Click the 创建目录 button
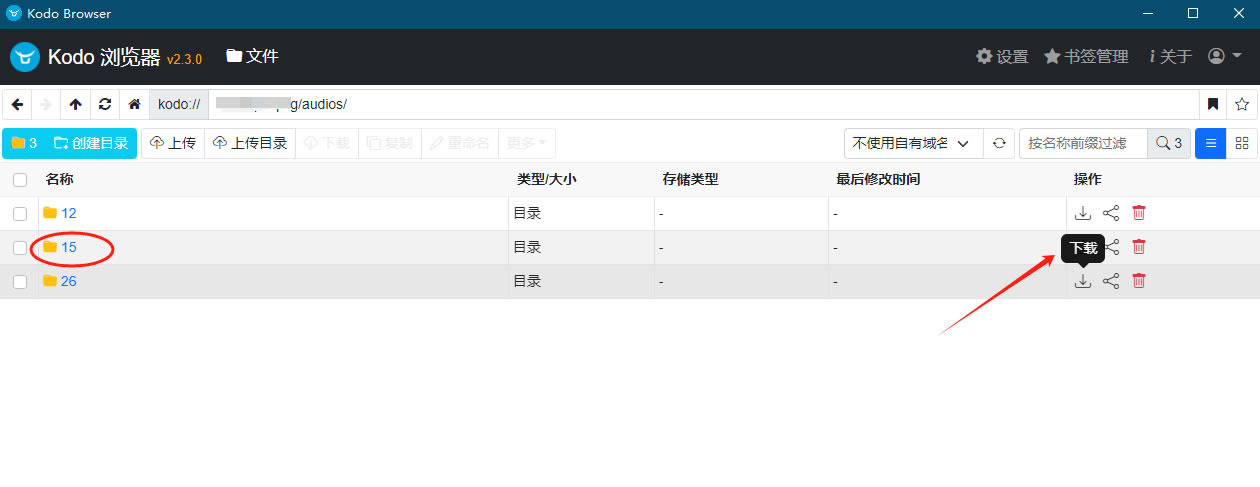Image resolution: width=1260 pixels, height=487 pixels. 91,143
